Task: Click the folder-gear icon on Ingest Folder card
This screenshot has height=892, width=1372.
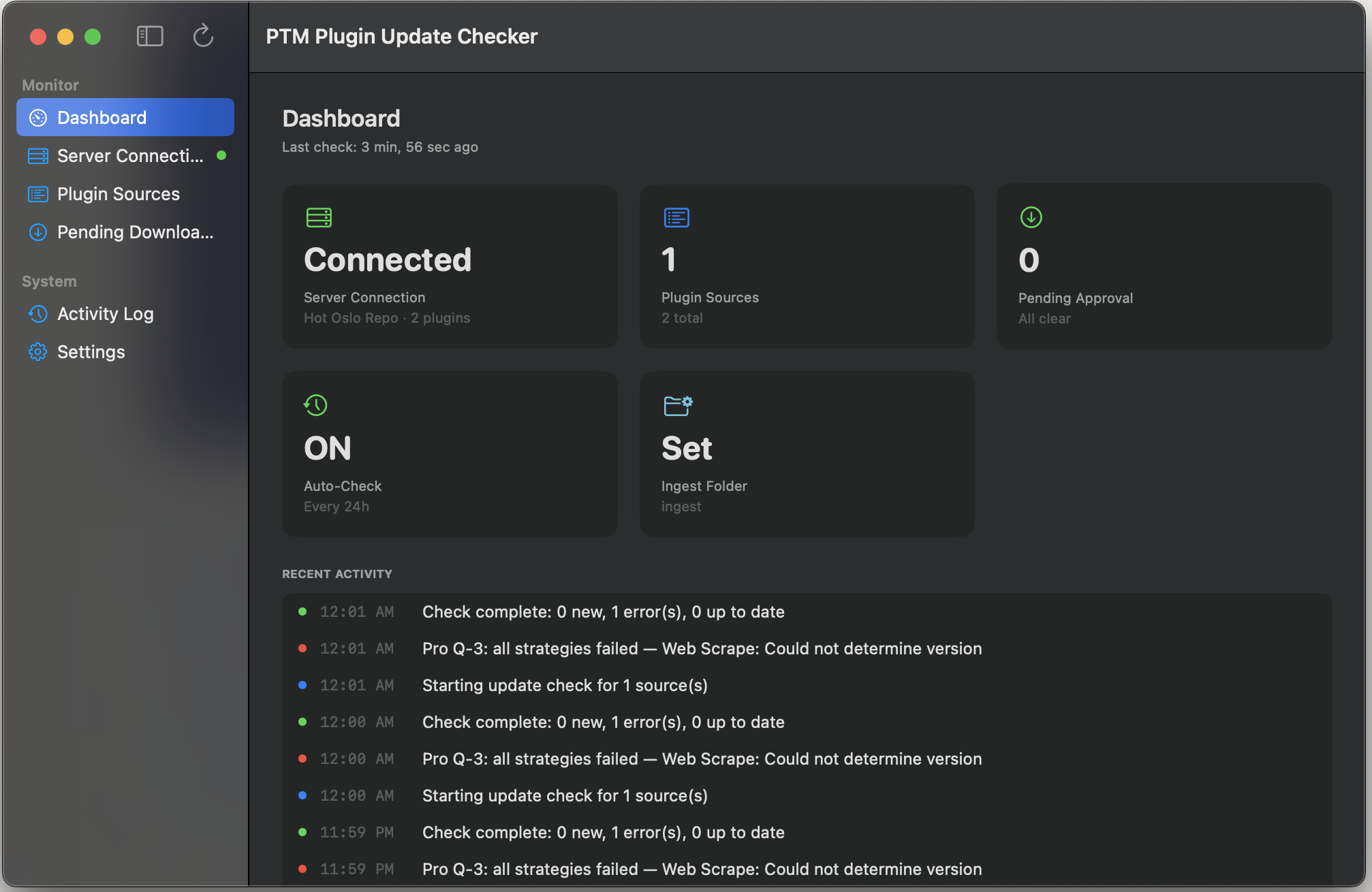Action: pos(678,405)
